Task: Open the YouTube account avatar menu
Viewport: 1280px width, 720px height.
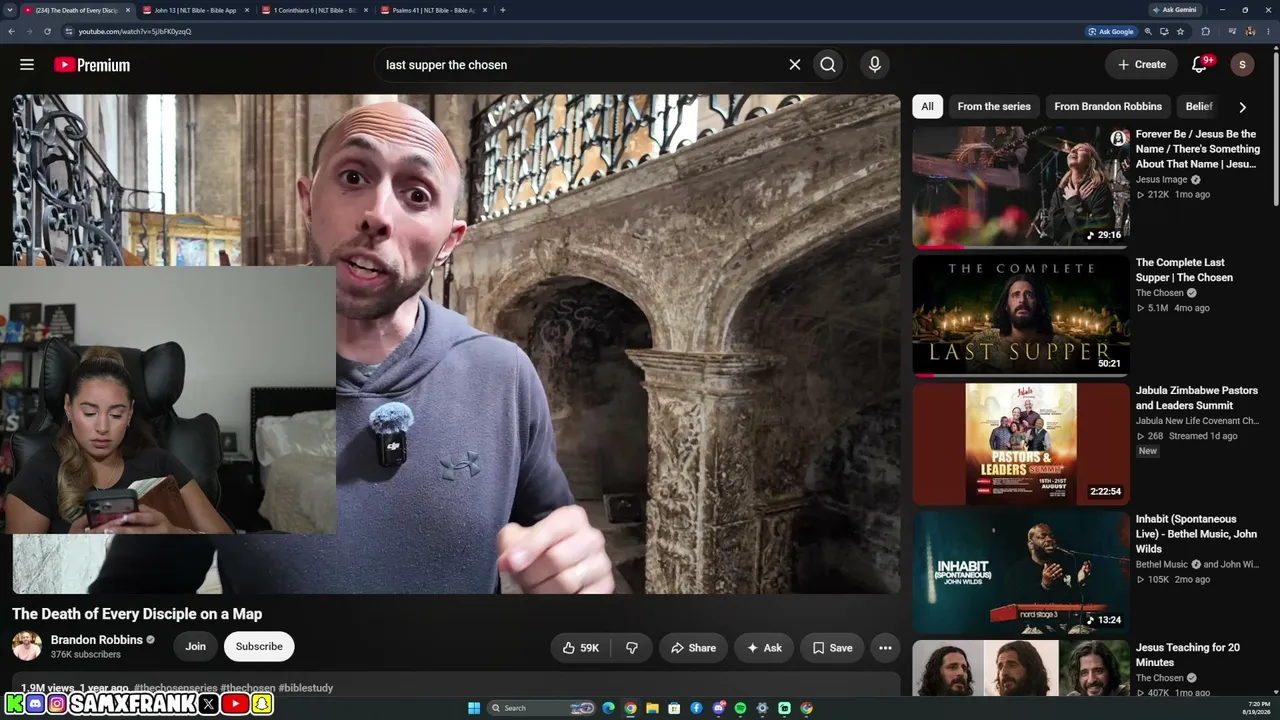Action: click(1242, 65)
